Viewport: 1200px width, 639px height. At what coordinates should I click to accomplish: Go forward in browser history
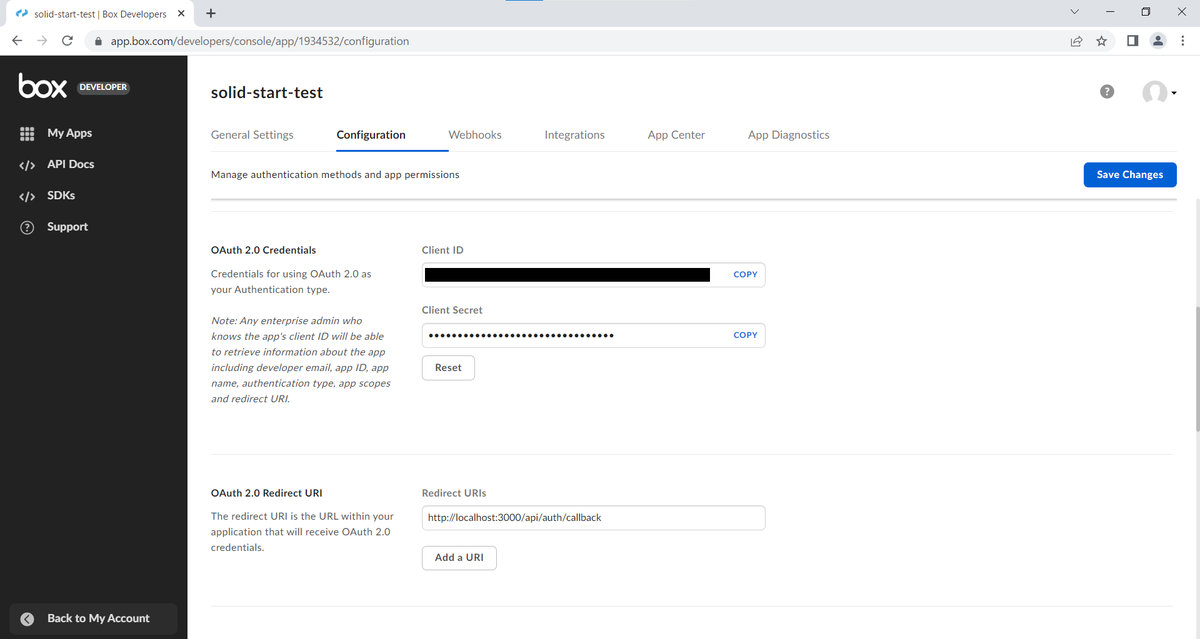42,41
